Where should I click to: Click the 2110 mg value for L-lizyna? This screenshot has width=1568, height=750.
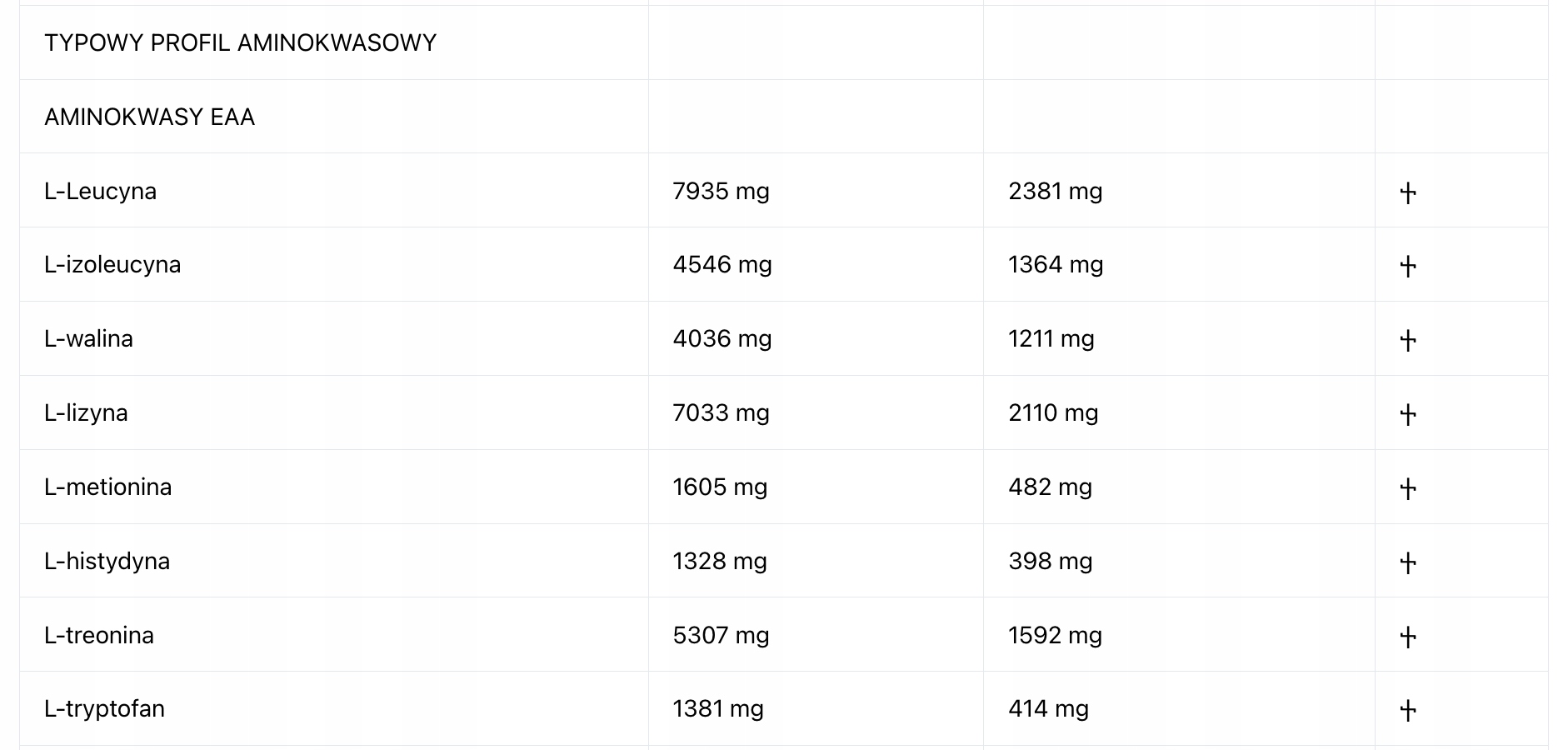1053,413
